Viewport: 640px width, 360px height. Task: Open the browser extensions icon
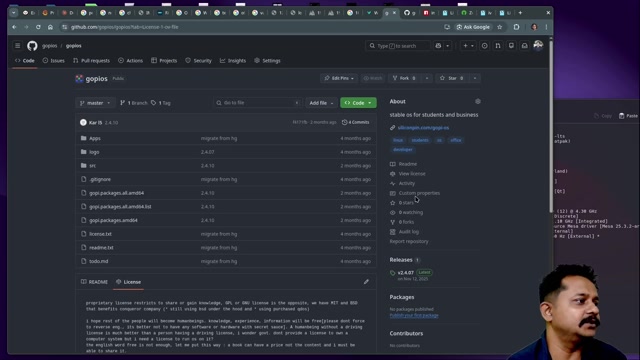coord(516,27)
